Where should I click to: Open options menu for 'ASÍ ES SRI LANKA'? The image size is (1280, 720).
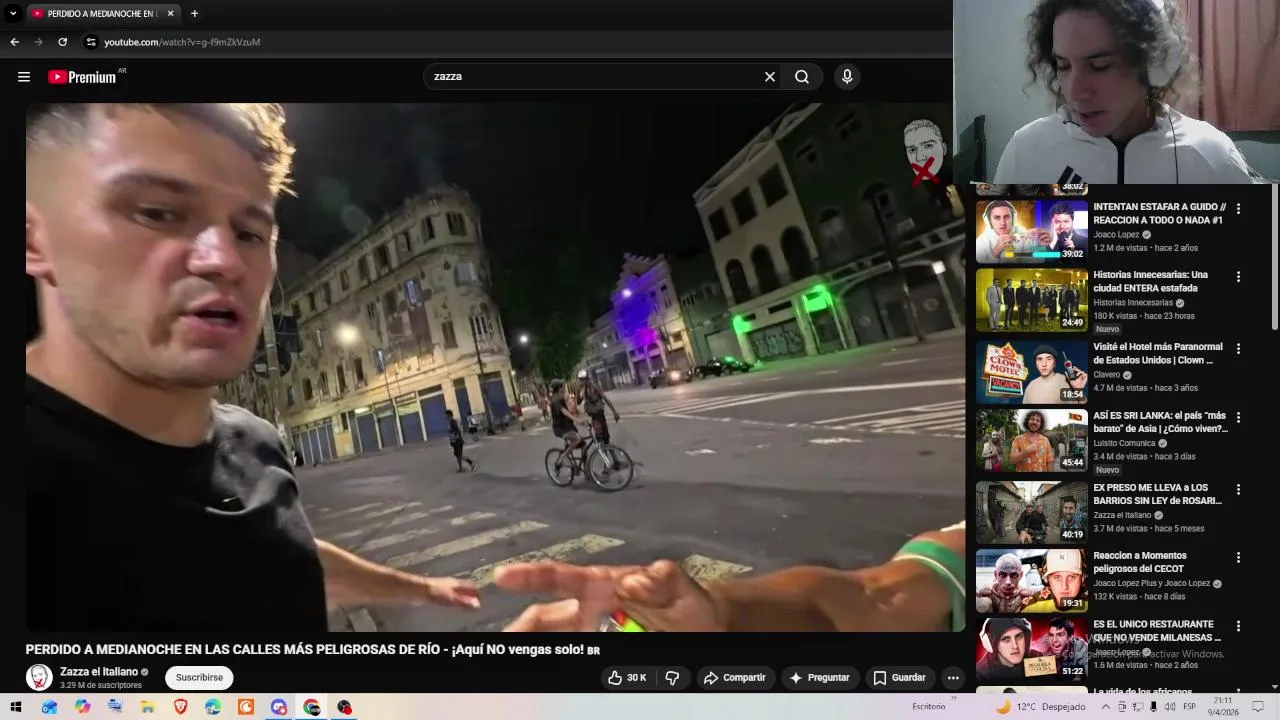[x=1238, y=418]
